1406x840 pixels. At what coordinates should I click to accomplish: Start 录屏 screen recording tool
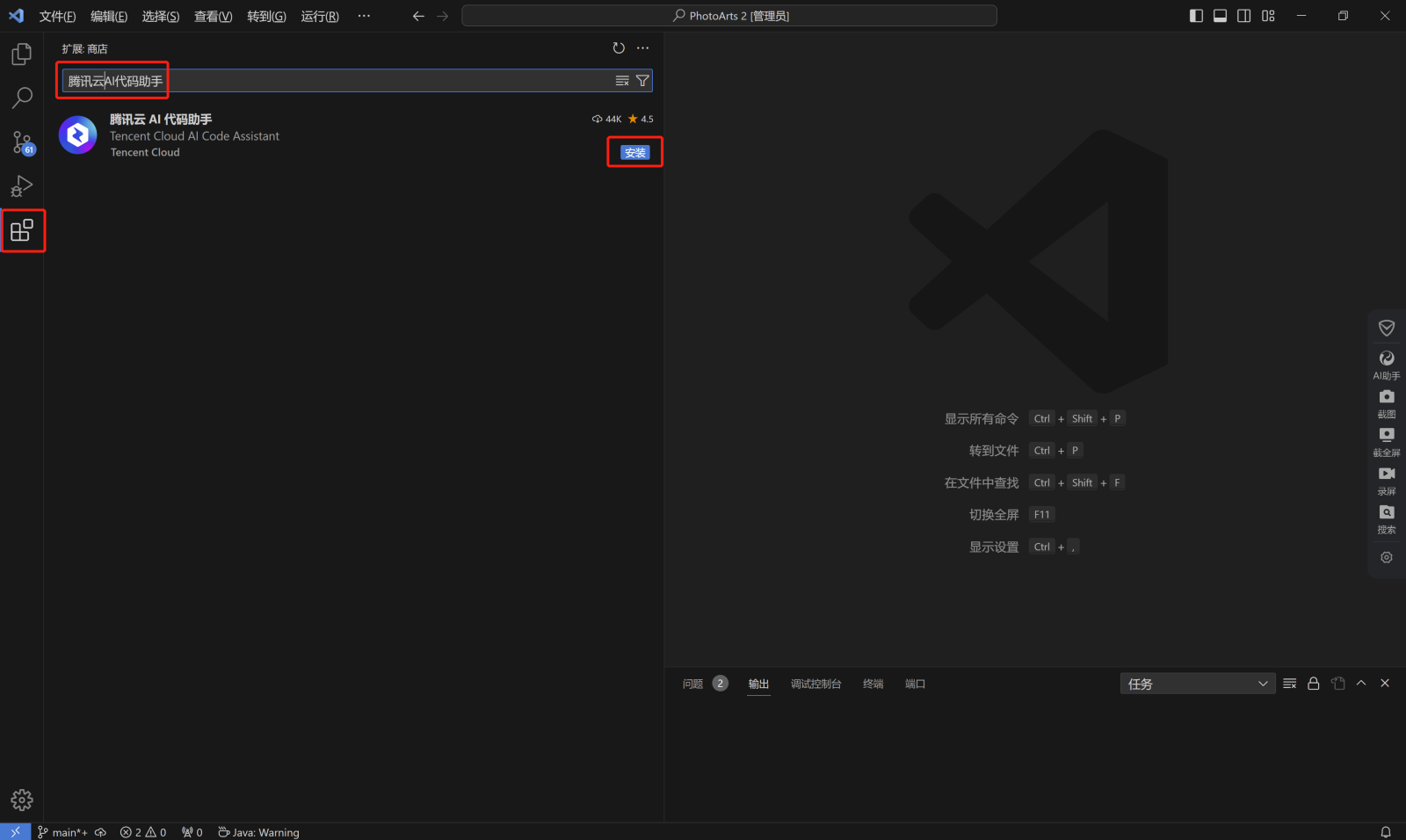pyautogui.click(x=1387, y=481)
